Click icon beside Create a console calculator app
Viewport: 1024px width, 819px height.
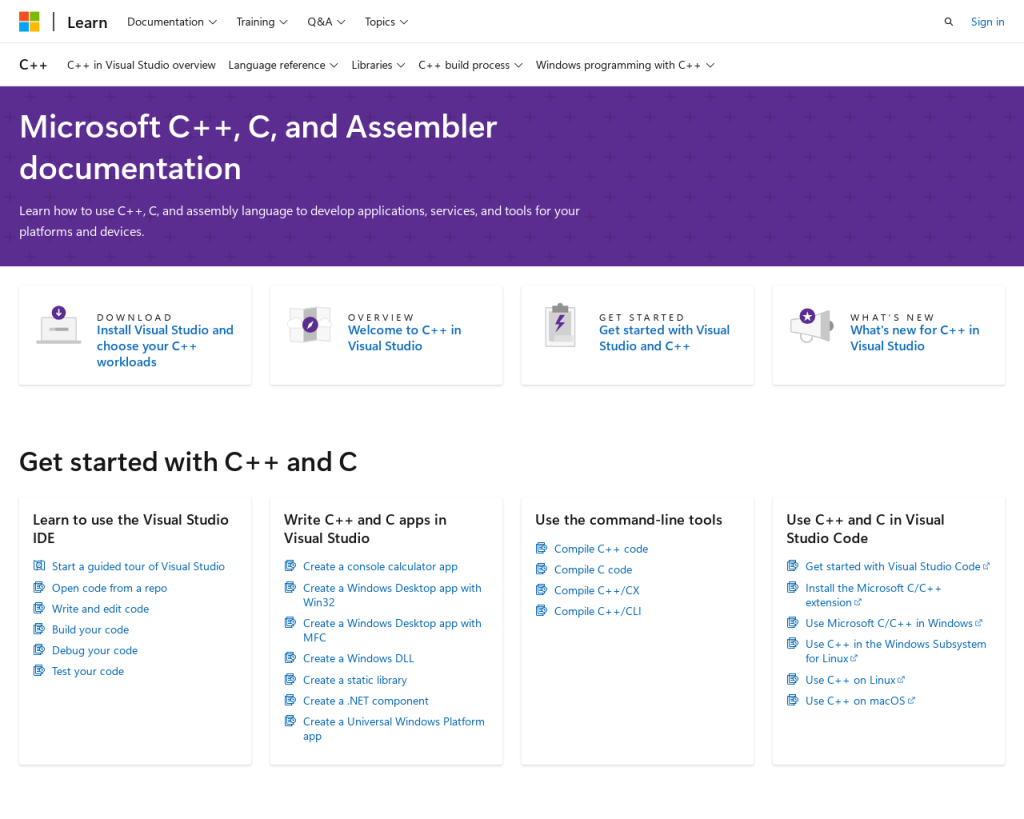tap(290, 566)
